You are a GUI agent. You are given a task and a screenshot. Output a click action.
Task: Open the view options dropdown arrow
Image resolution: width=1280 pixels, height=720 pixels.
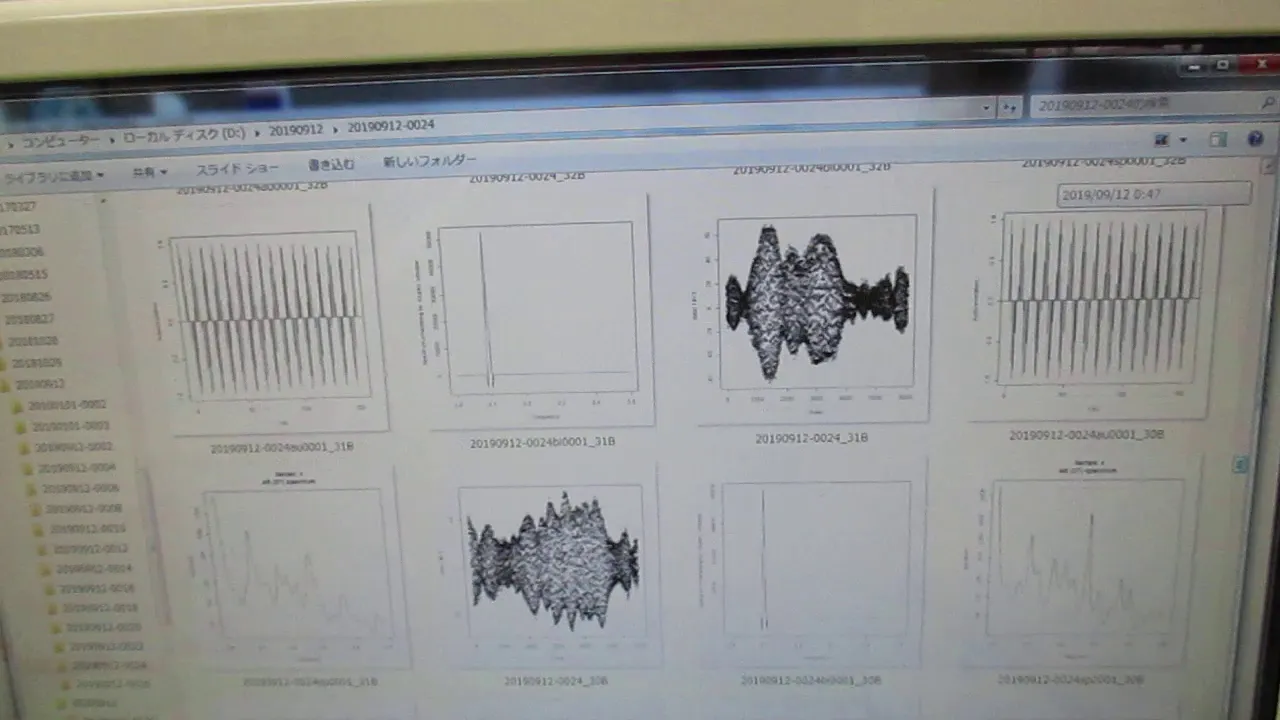coord(1183,141)
